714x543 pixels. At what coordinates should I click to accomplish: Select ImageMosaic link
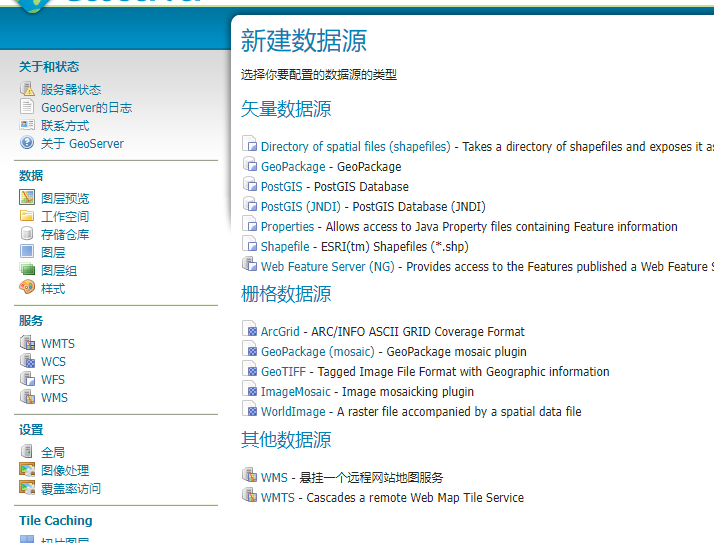click(x=296, y=392)
